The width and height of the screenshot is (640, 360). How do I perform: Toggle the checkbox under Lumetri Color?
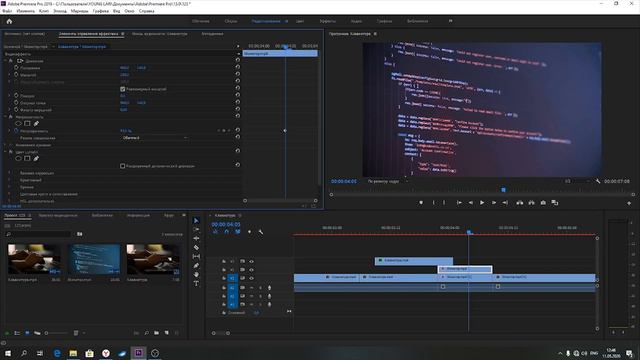[122, 166]
